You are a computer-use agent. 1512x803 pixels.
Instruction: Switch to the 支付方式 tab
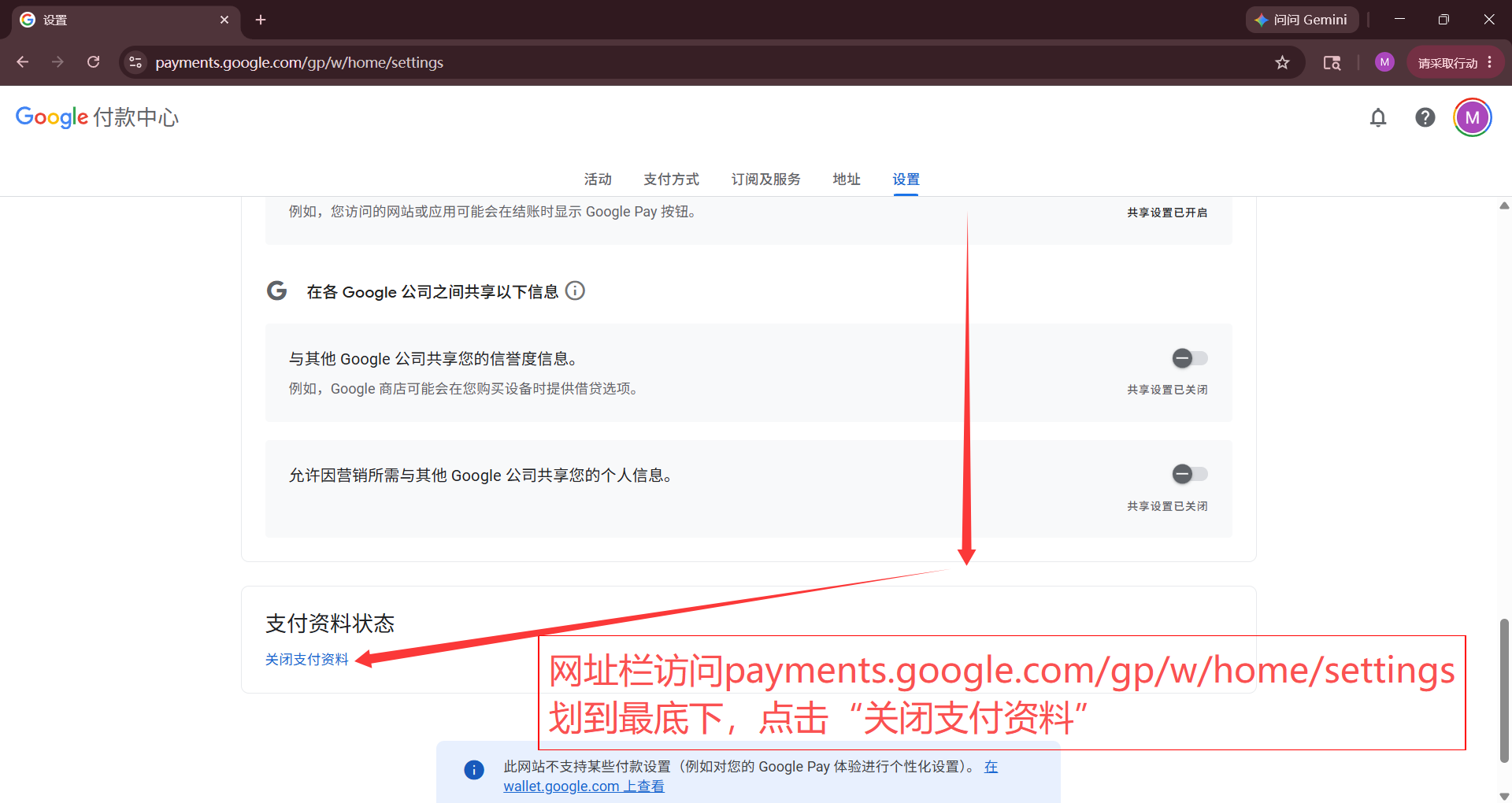pyautogui.click(x=671, y=179)
